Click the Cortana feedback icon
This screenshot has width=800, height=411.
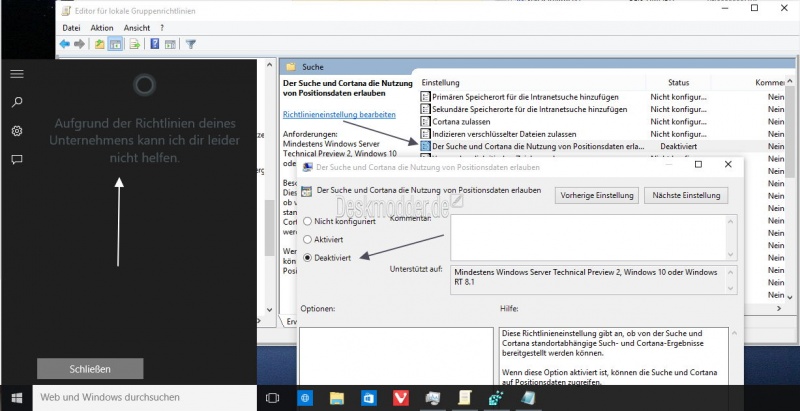(x=17, y=160)
